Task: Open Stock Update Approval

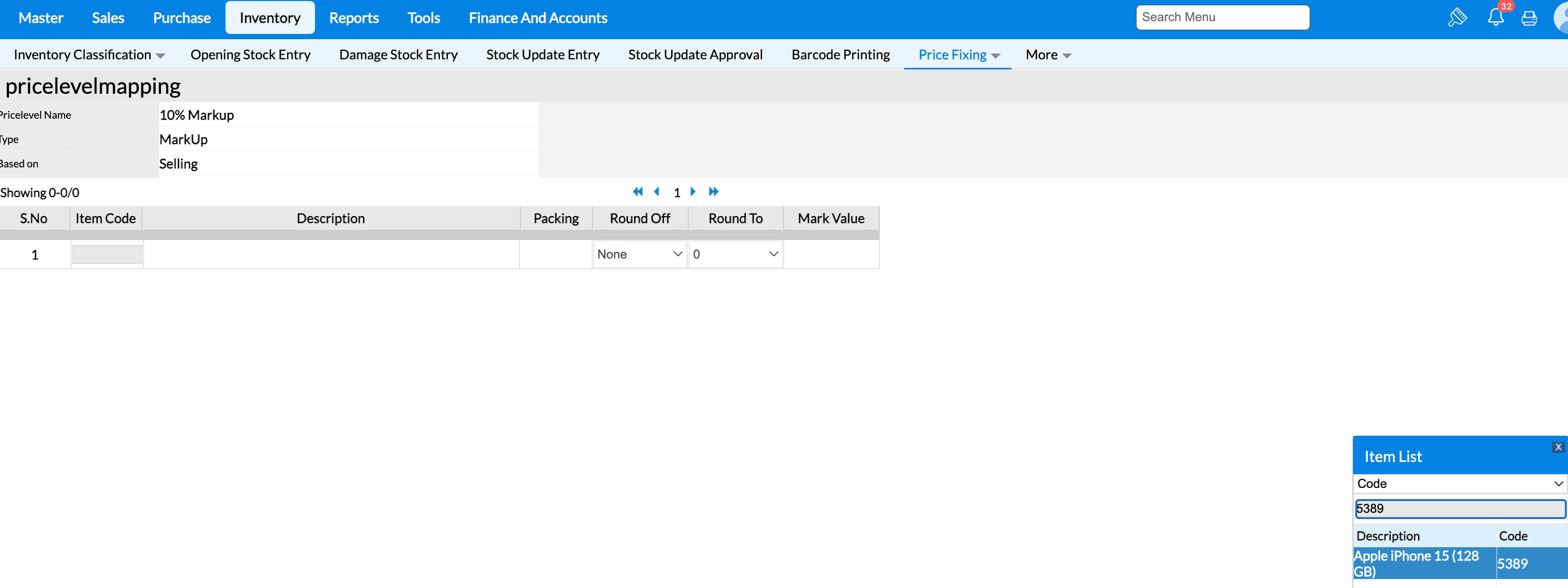Action: [695, 55]
